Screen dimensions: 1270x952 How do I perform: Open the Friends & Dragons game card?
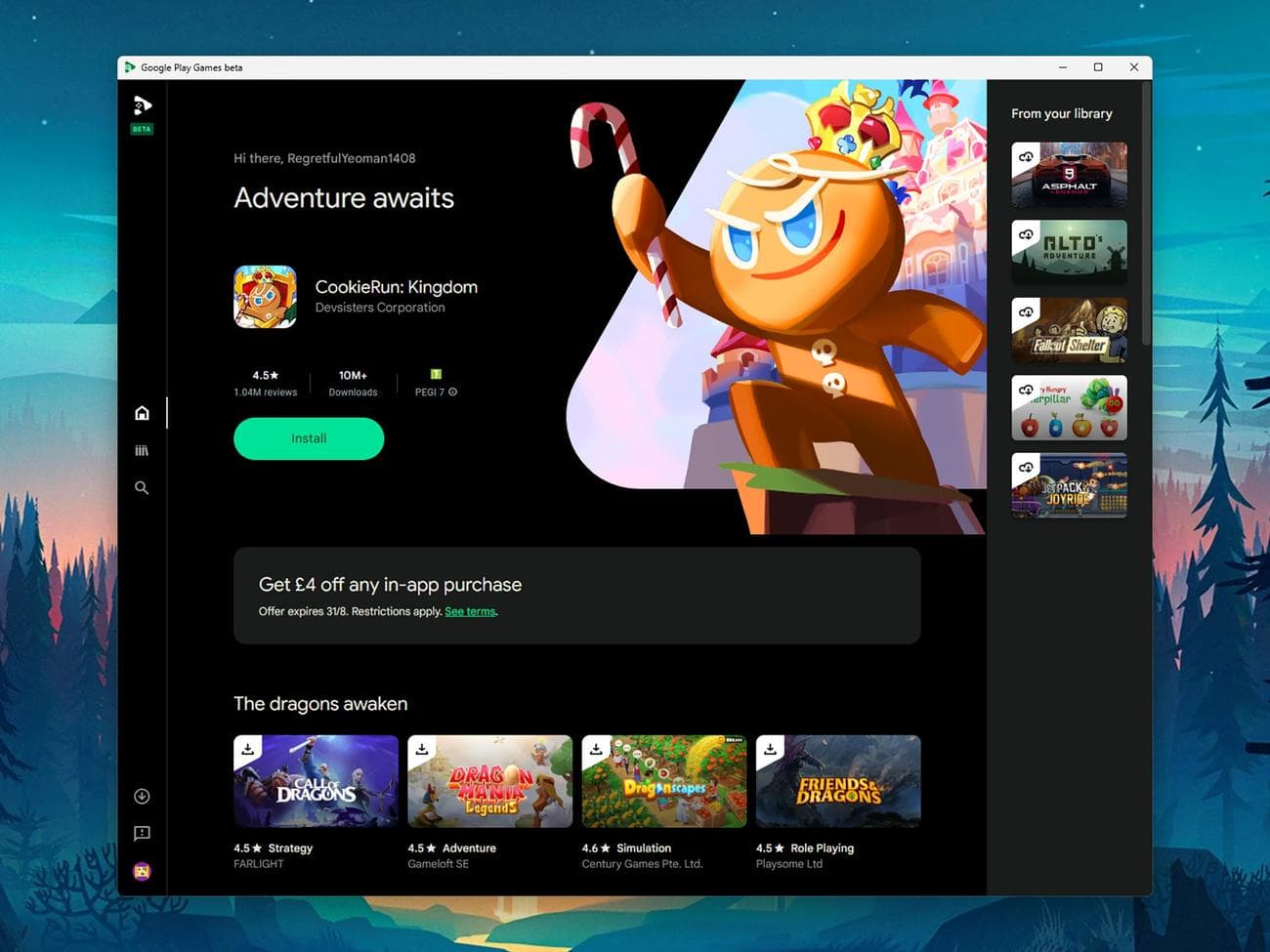coord(837,780)
